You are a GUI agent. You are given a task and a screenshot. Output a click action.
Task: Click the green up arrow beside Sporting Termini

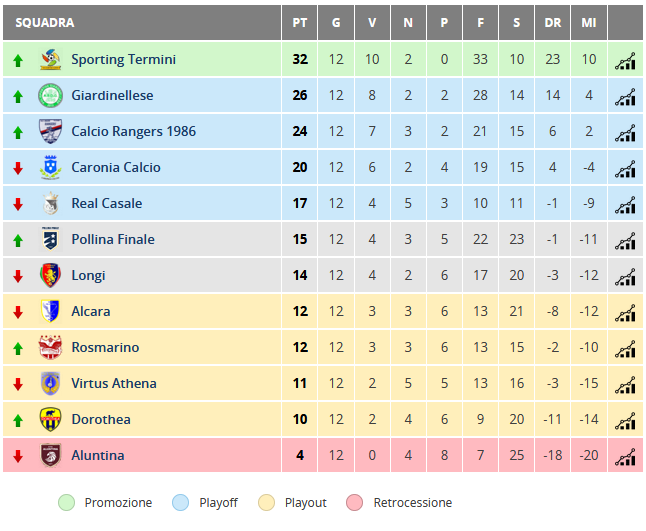18,61
